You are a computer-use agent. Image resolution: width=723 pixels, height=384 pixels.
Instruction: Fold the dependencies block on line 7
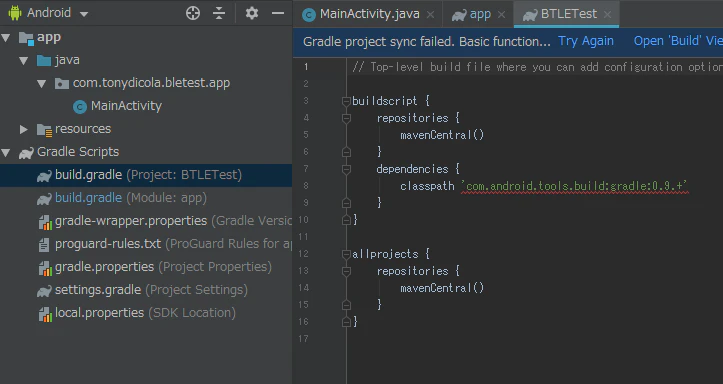click(346, 169)
